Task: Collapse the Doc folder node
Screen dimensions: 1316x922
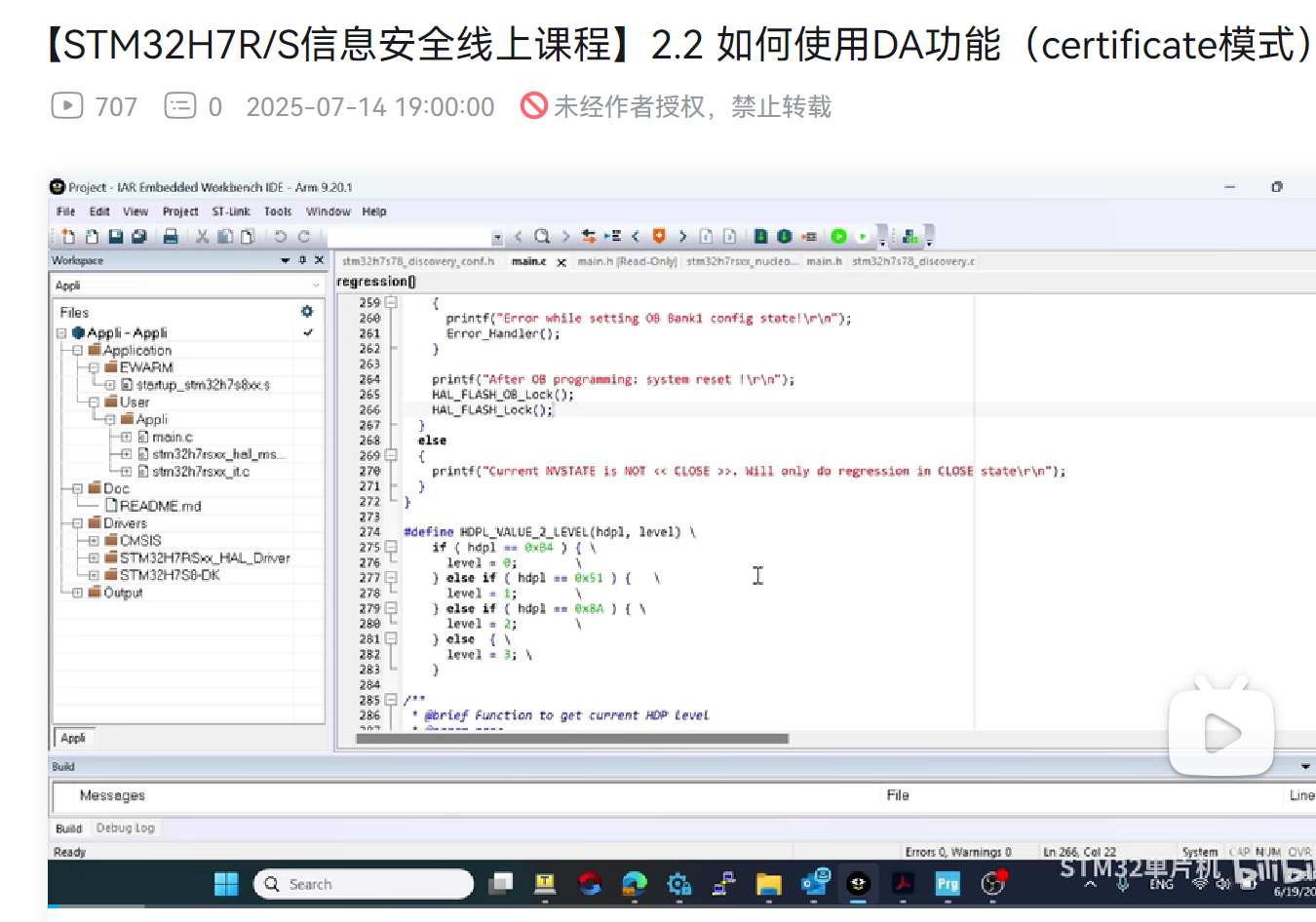Action: (77, 488)
